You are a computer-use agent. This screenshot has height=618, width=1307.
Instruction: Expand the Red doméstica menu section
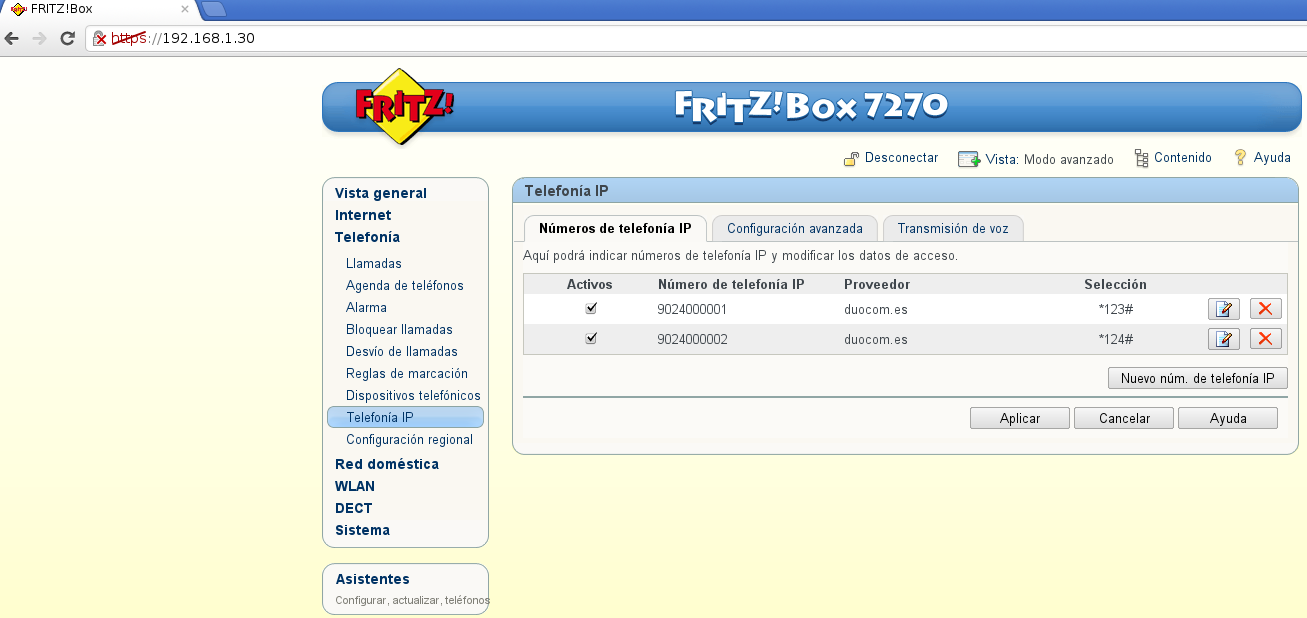386,464
